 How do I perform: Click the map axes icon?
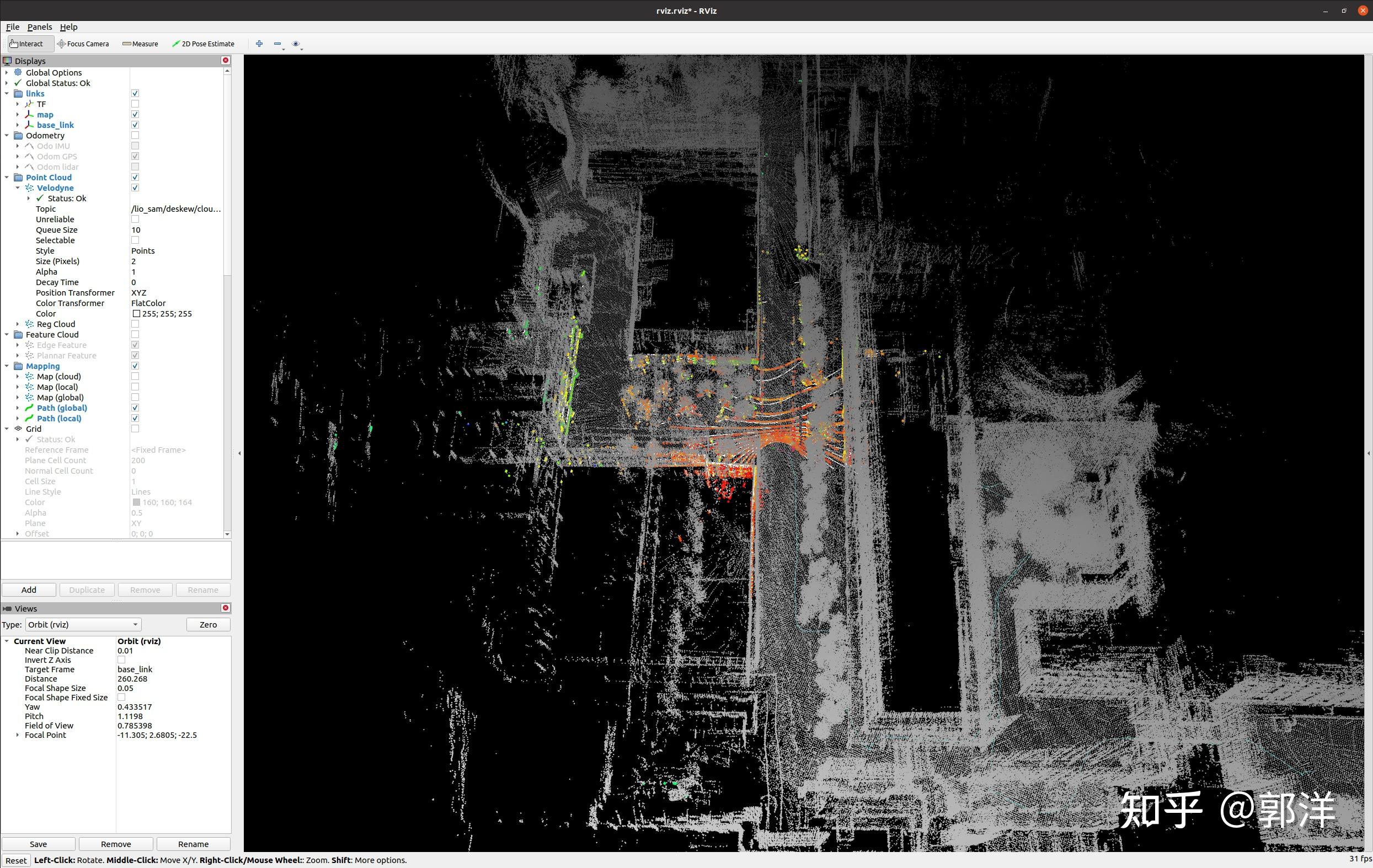pyautogui.click(x=29, y=115)
